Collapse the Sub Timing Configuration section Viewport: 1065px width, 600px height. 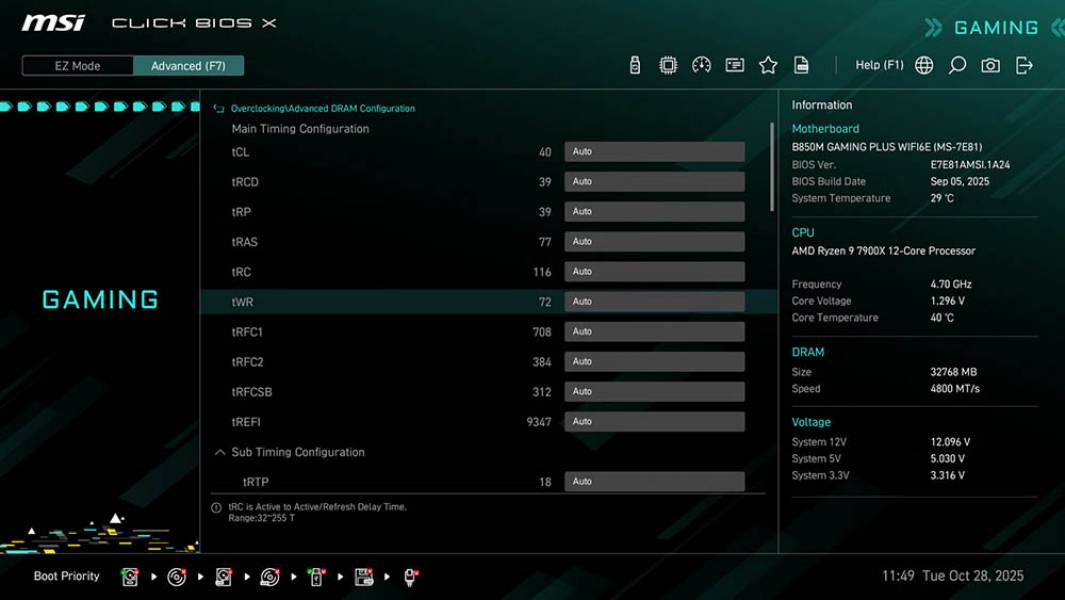click(219, 452)
